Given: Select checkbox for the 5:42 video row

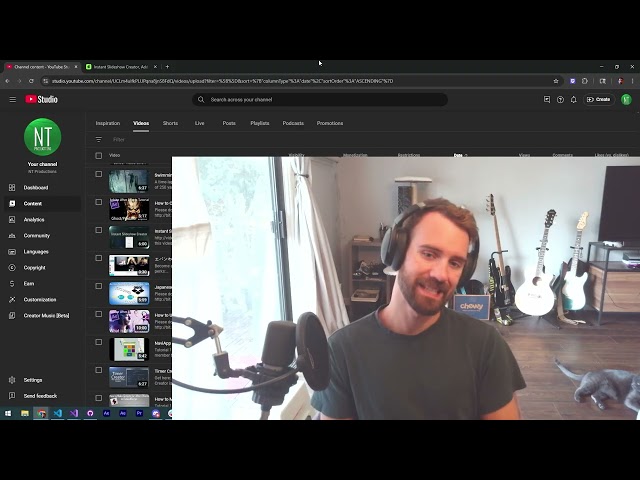Looking at the screenshot, I should 99,342.
